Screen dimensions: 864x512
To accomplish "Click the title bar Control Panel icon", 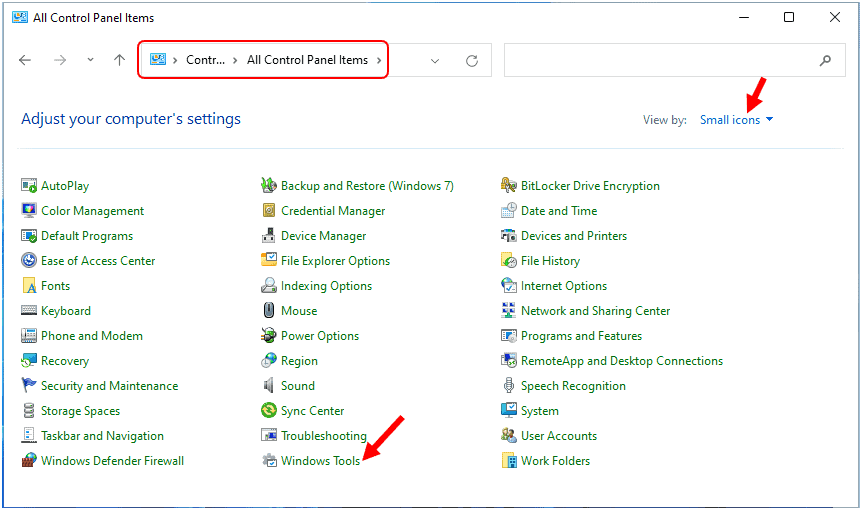I will (20, 17).
